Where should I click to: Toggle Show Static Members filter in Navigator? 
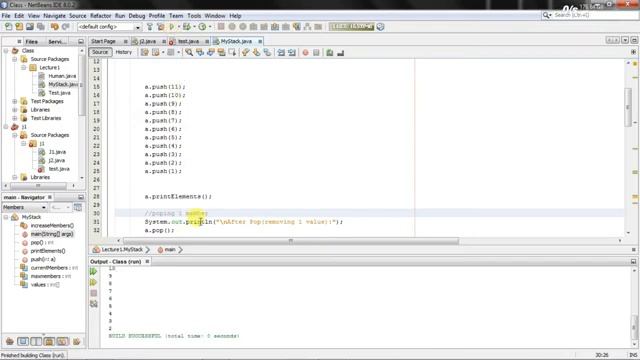[36, 341]
